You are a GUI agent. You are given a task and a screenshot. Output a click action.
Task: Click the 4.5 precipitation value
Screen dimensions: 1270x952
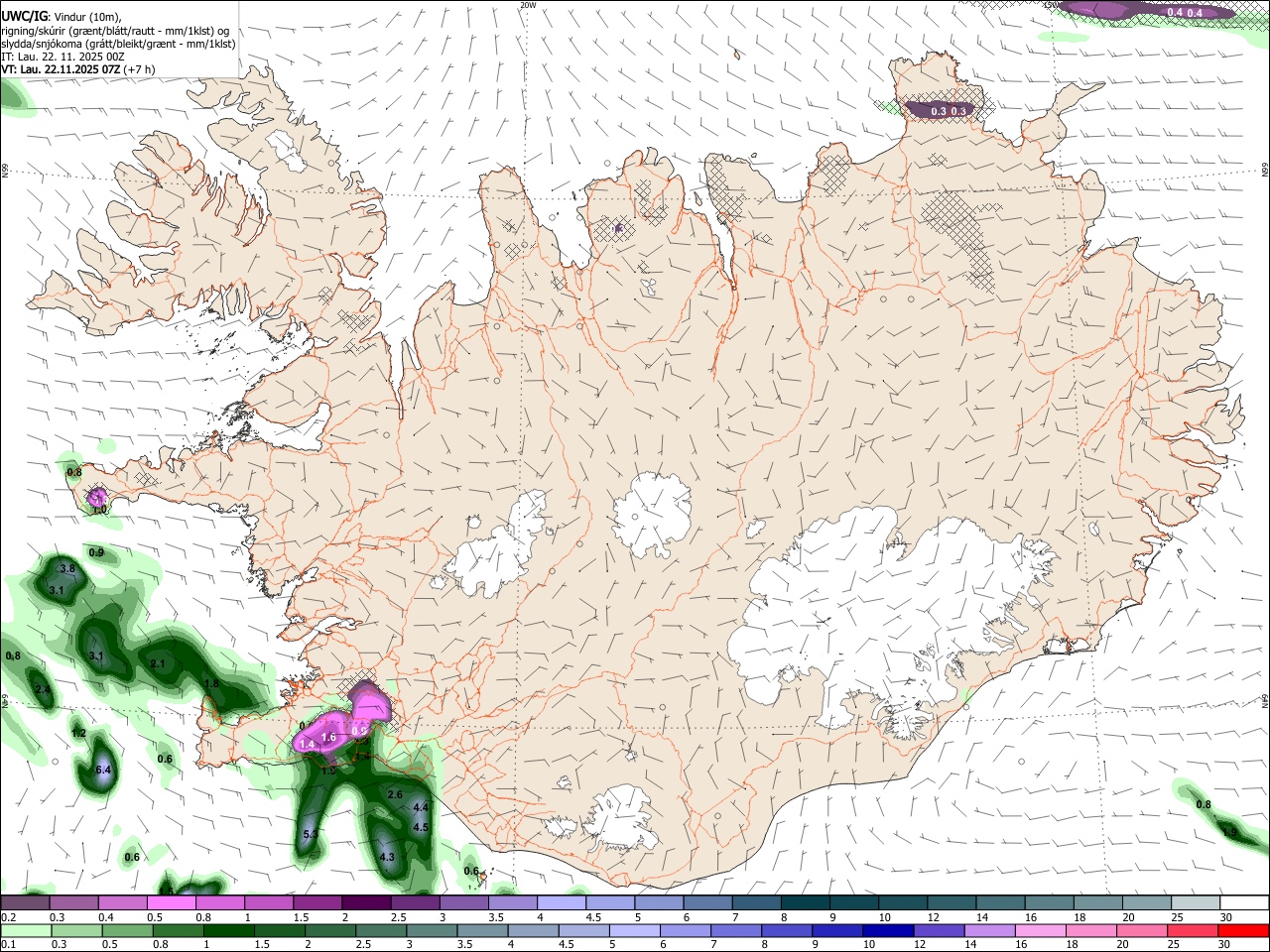click(x=421, y=828)
